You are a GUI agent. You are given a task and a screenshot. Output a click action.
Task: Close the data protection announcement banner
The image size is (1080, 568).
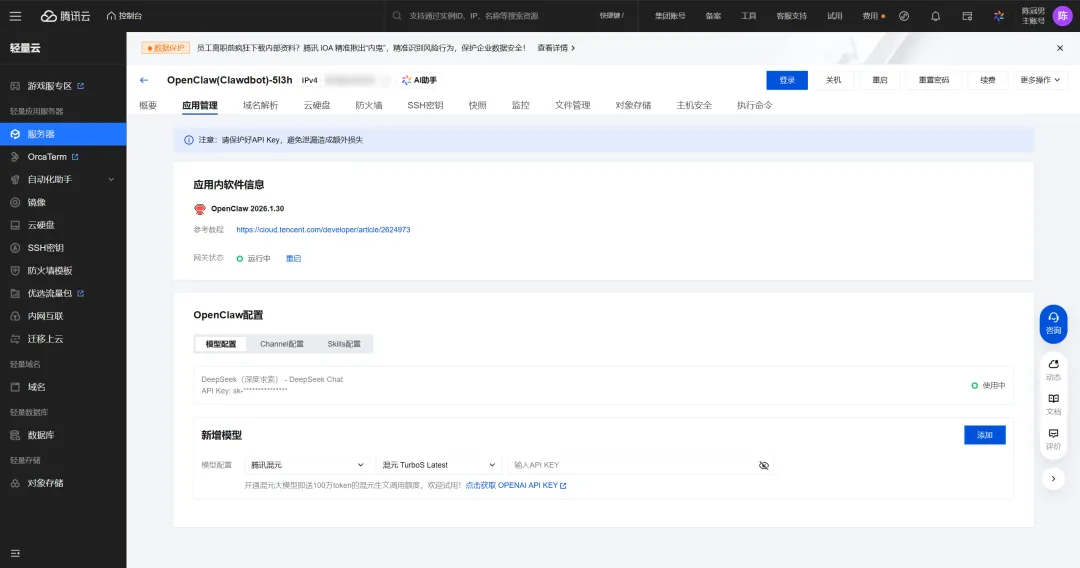(x=1060, y=48)
